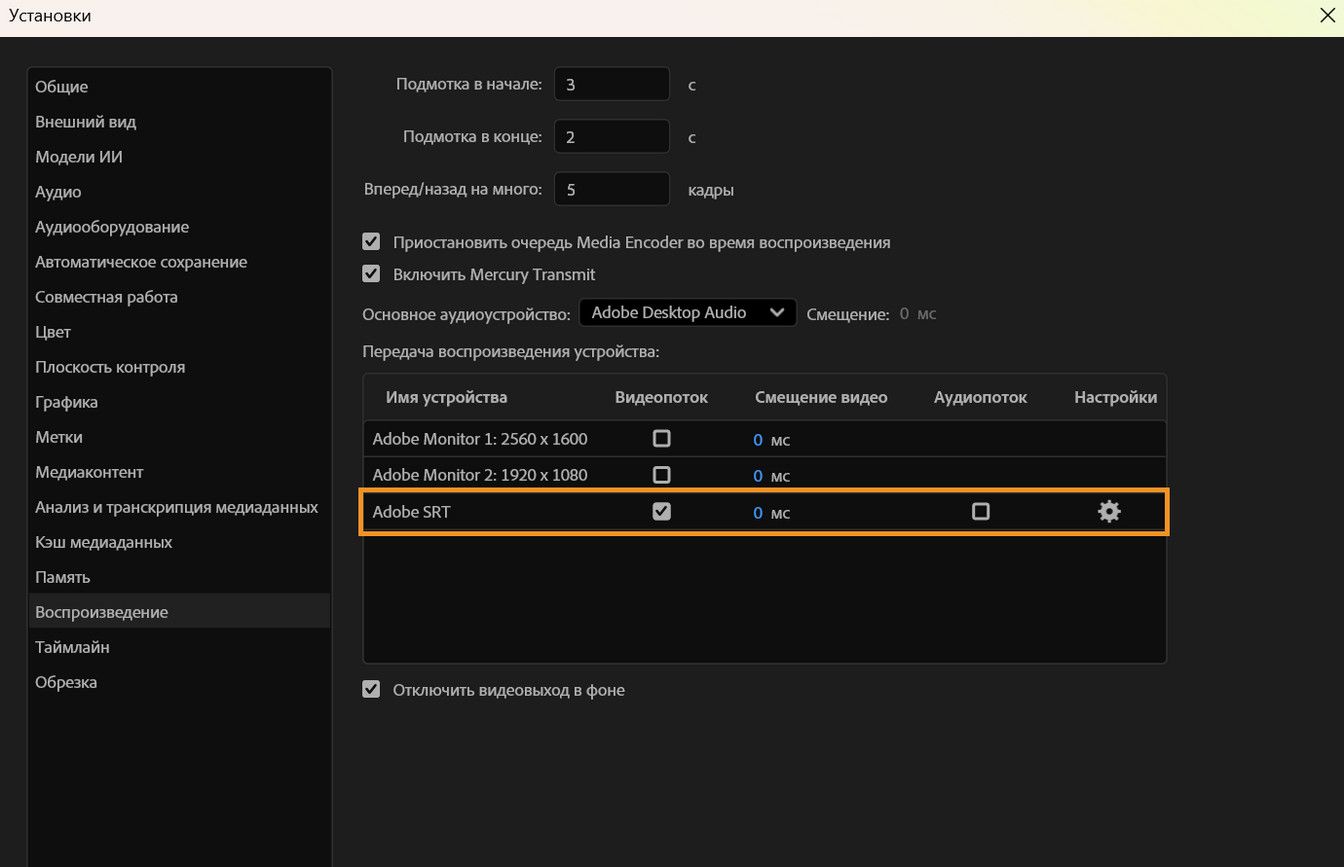1344x867 pixels.
Task: Edit the Подмотка в начале value
Action: 611,83
